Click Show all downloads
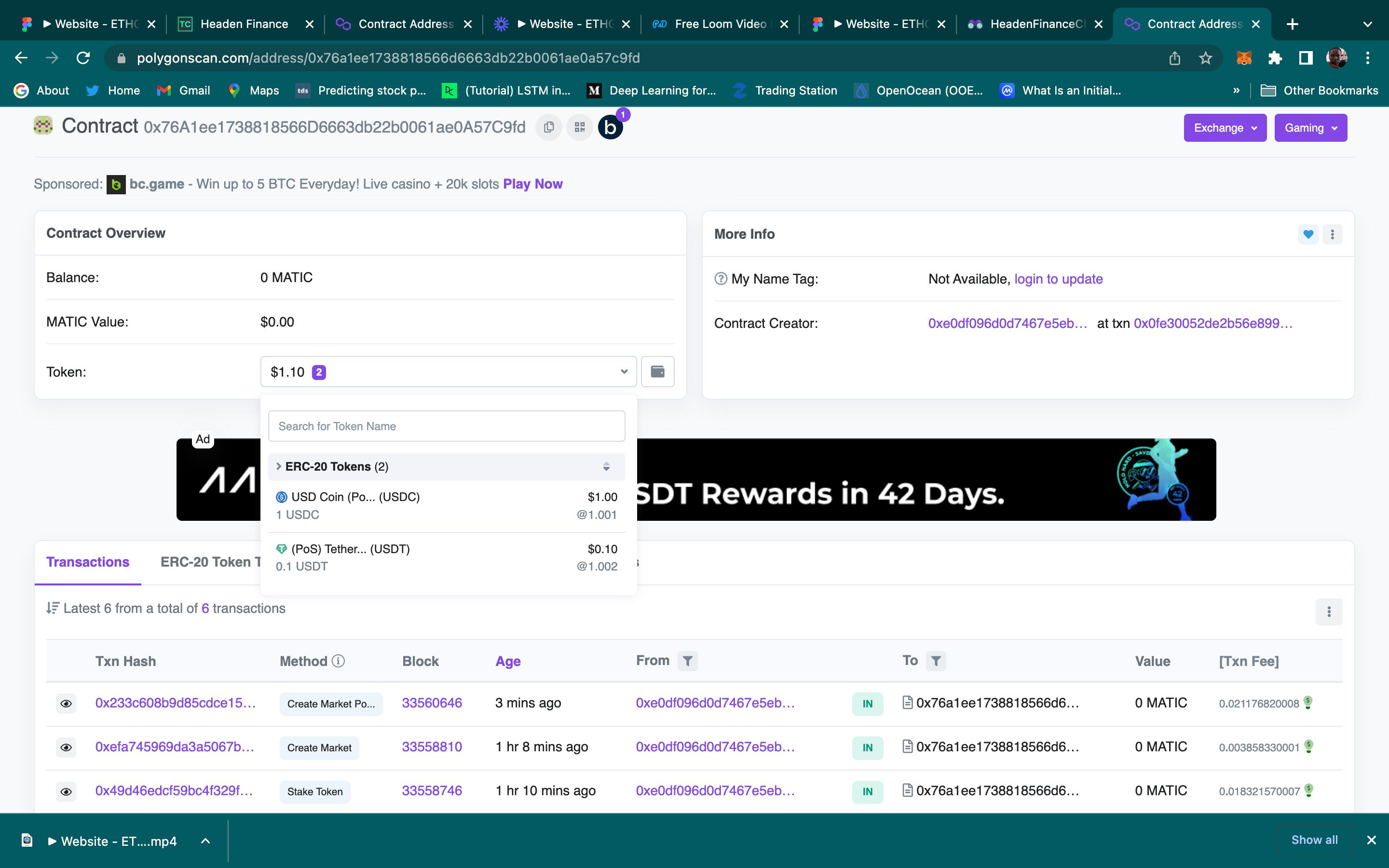The width and height of the screenshot is (1389, 868). pos(1314,841)
